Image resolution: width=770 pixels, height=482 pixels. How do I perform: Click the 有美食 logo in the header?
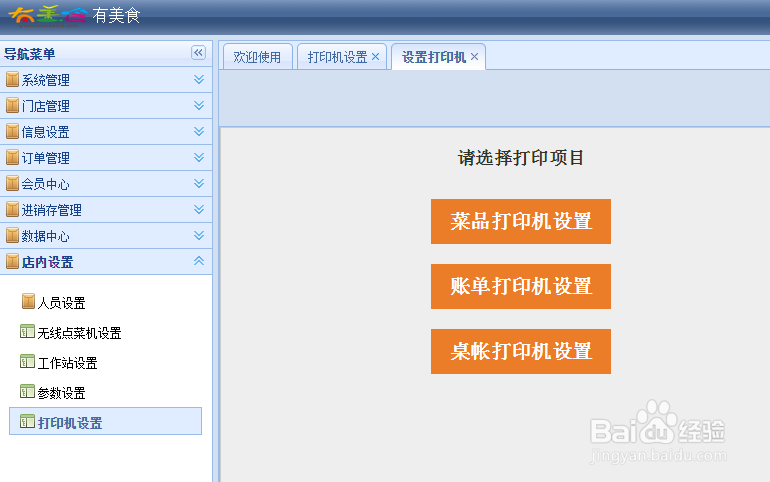click(75, 16)
